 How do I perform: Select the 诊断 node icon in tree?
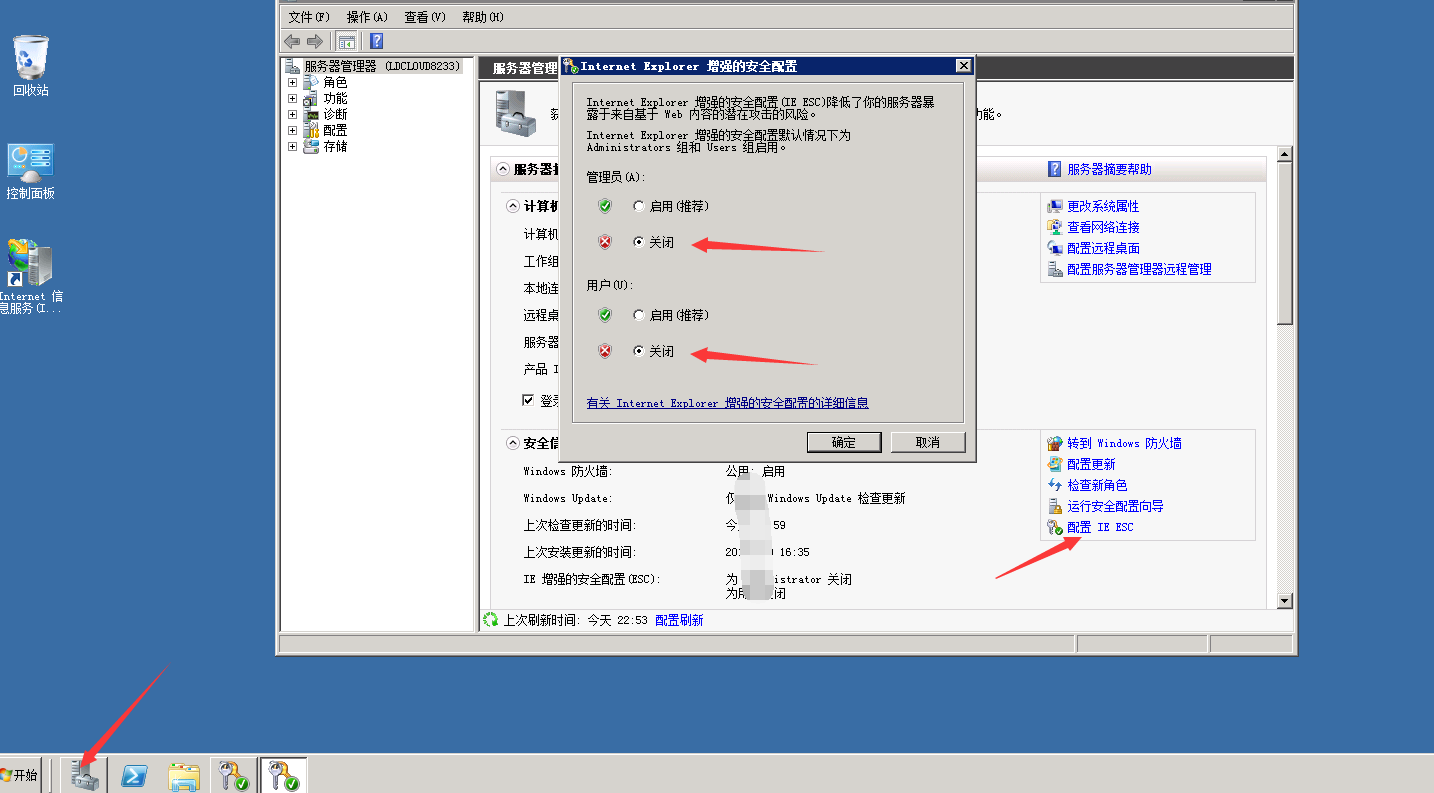coord(311,114)
